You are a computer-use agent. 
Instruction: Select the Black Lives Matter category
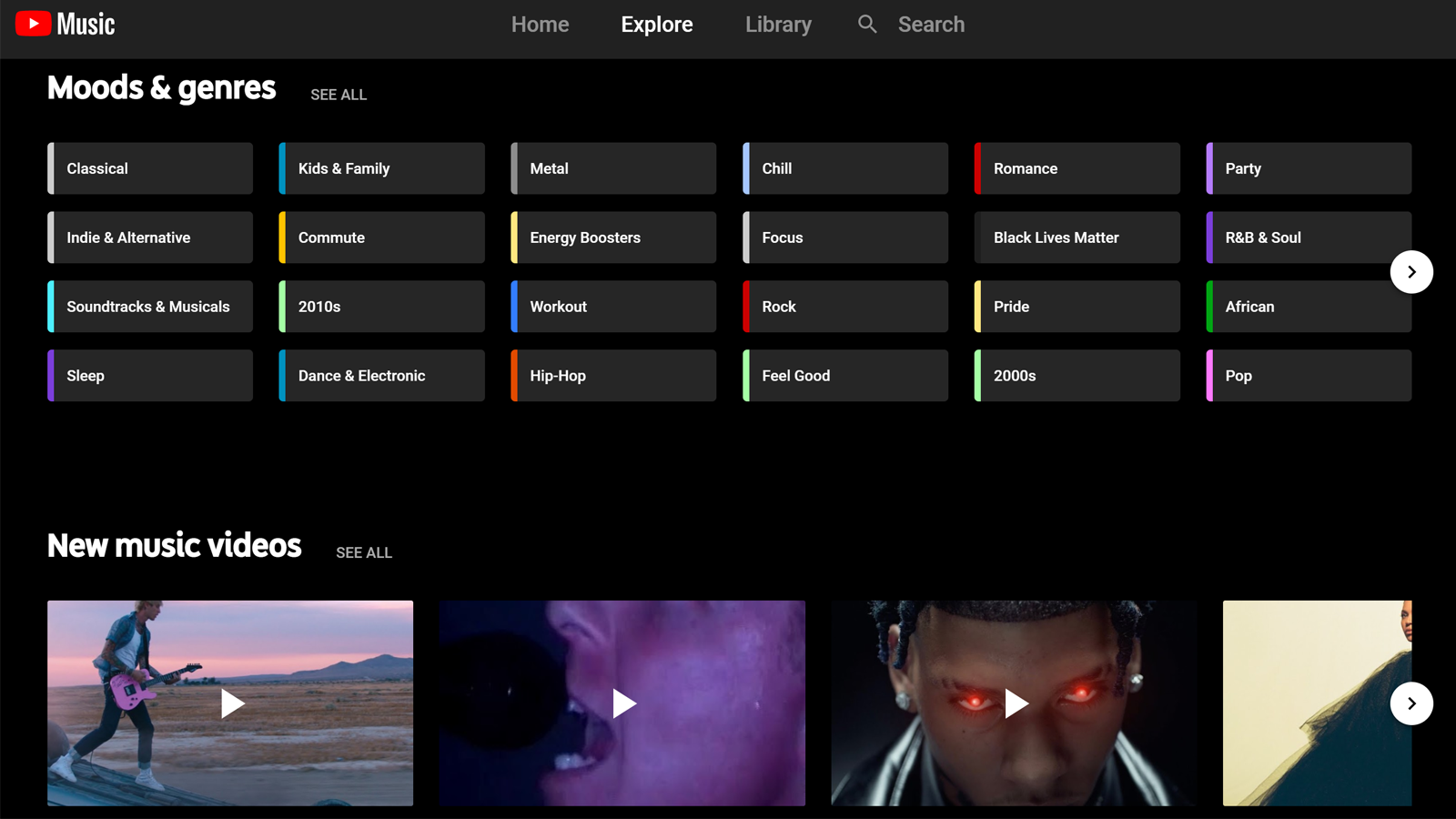coord(1077,238)
